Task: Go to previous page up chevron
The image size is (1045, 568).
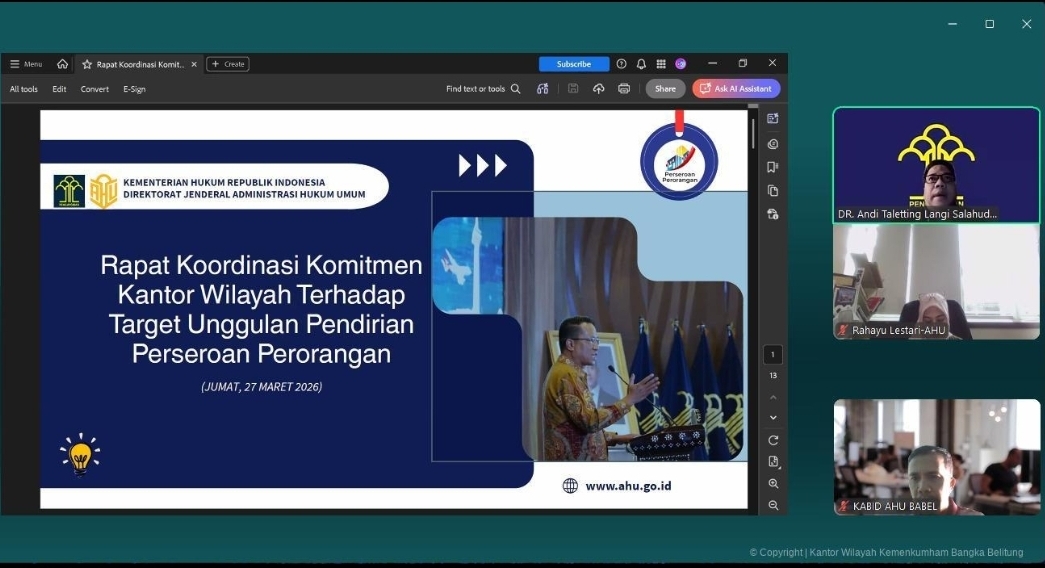Action: [773, 397]
